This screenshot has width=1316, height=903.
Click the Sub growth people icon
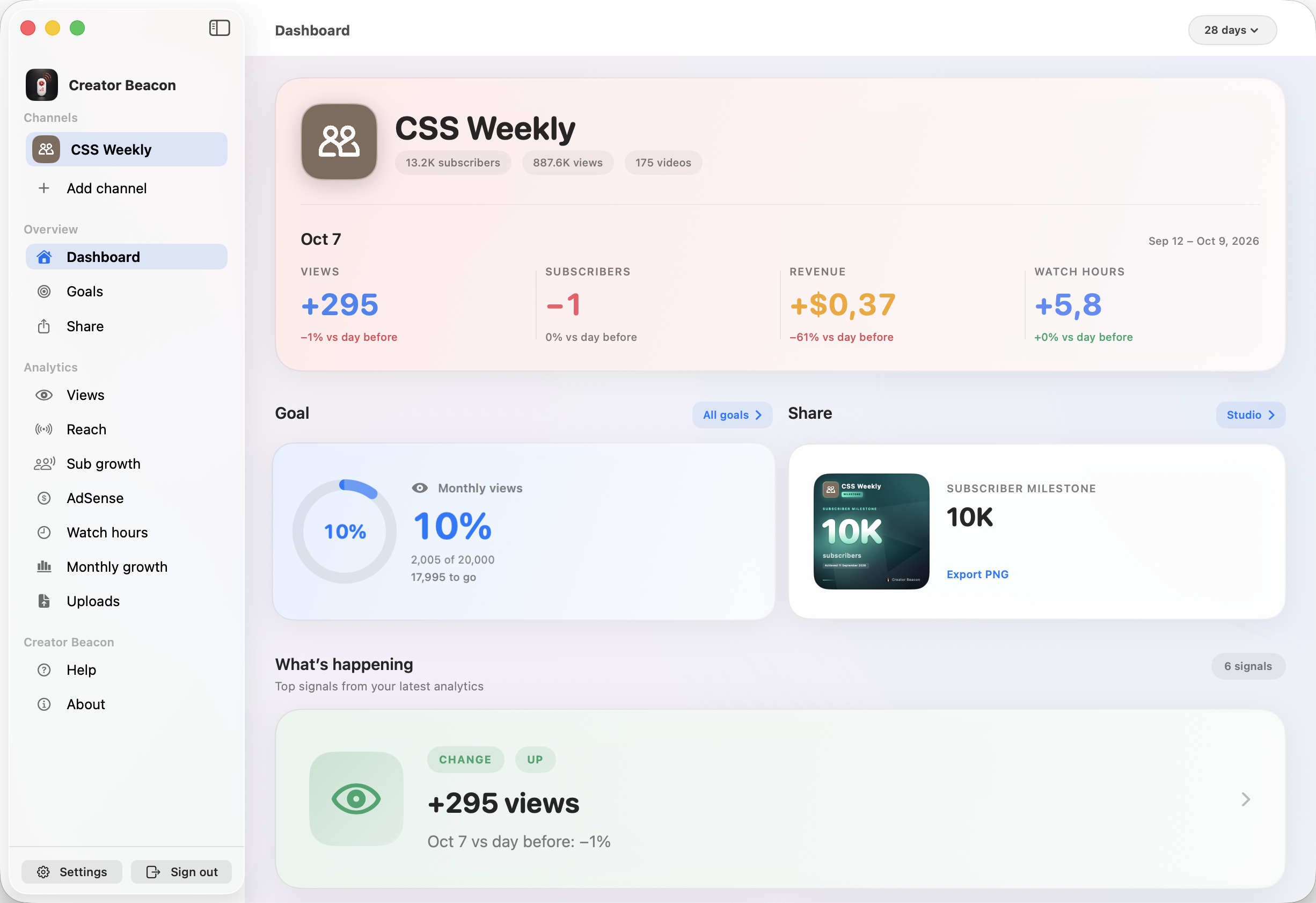[44, 464]
